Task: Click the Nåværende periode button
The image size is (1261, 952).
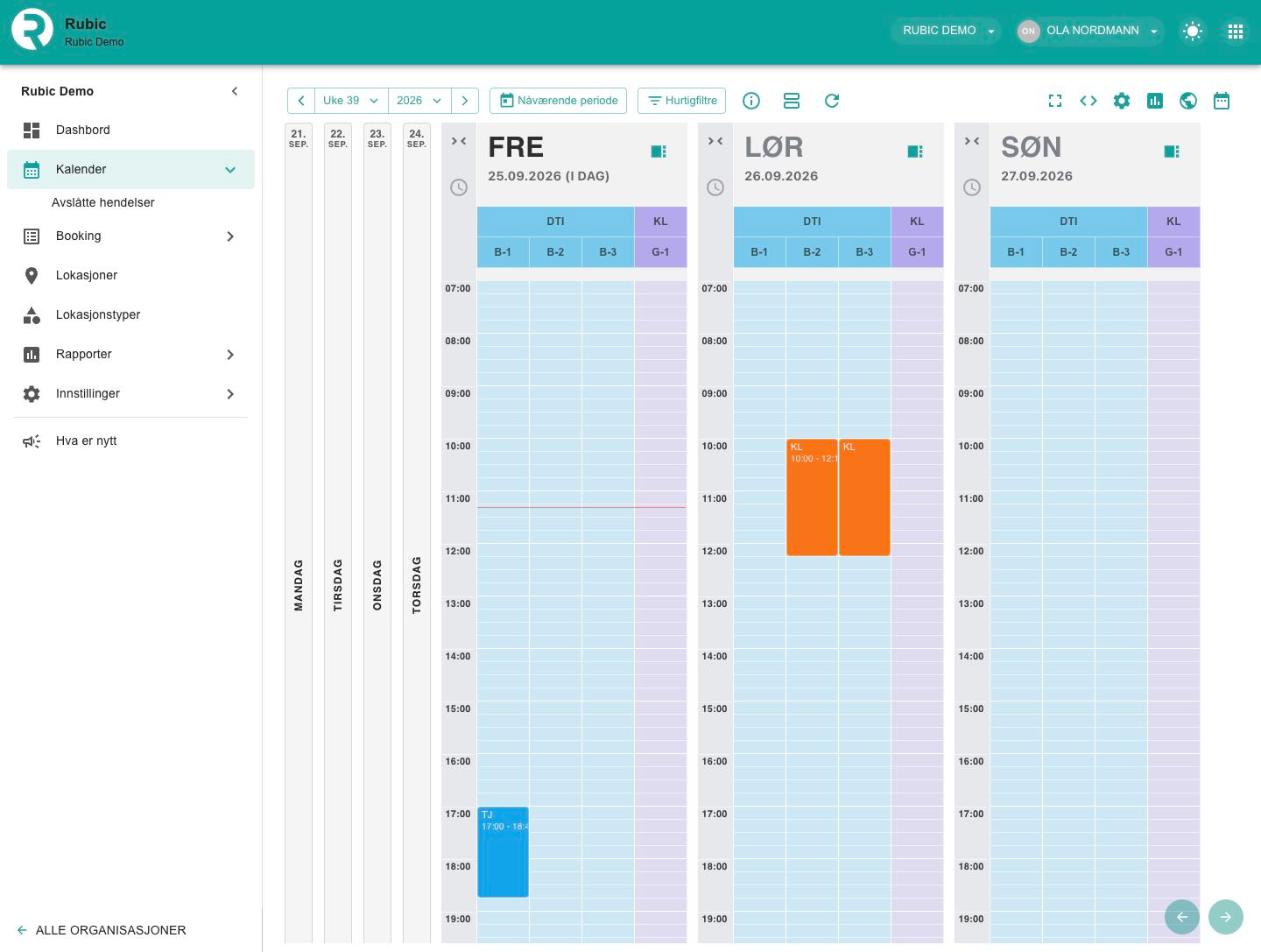Action: [x=558, y=101]
